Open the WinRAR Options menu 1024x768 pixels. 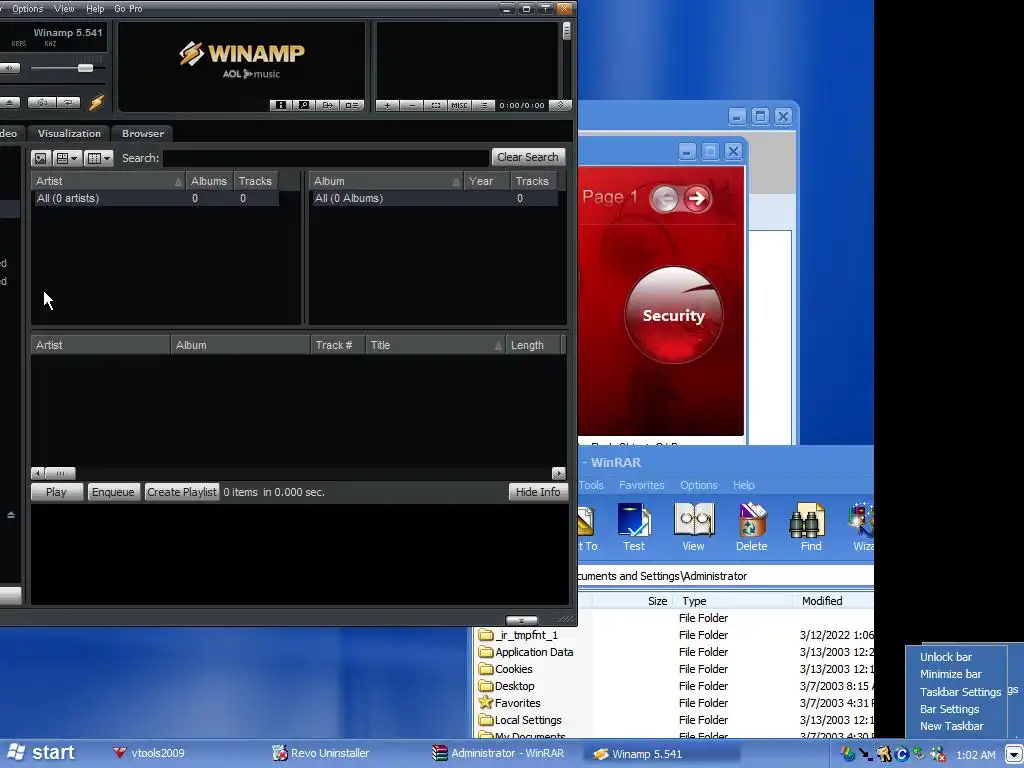(x=699, y=485)
